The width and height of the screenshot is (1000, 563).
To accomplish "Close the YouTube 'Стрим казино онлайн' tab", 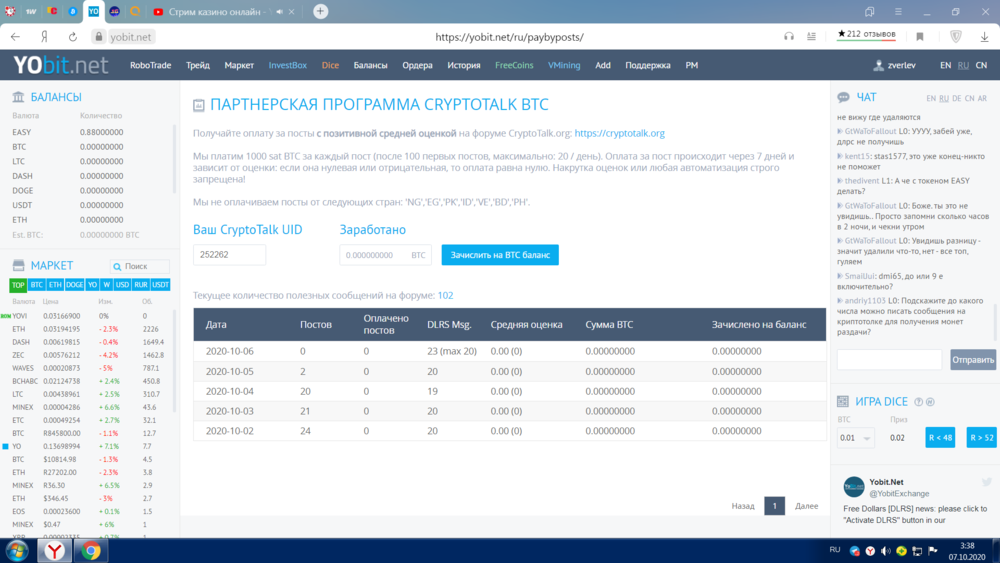I will 291,11.
